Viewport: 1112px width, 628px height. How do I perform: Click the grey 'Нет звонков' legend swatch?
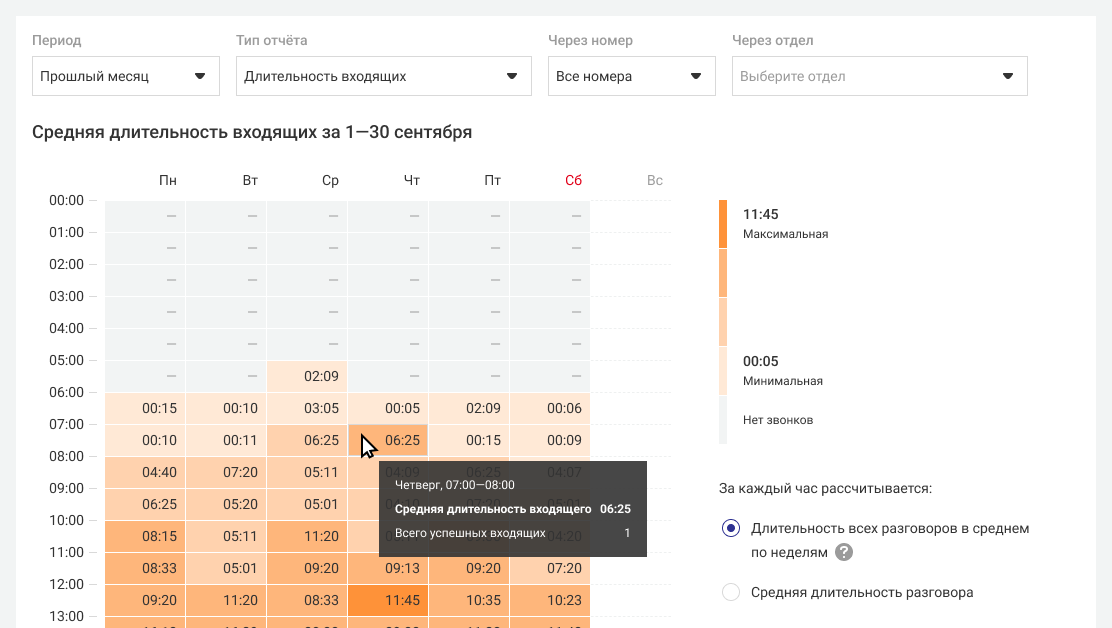tap(723, 420)
